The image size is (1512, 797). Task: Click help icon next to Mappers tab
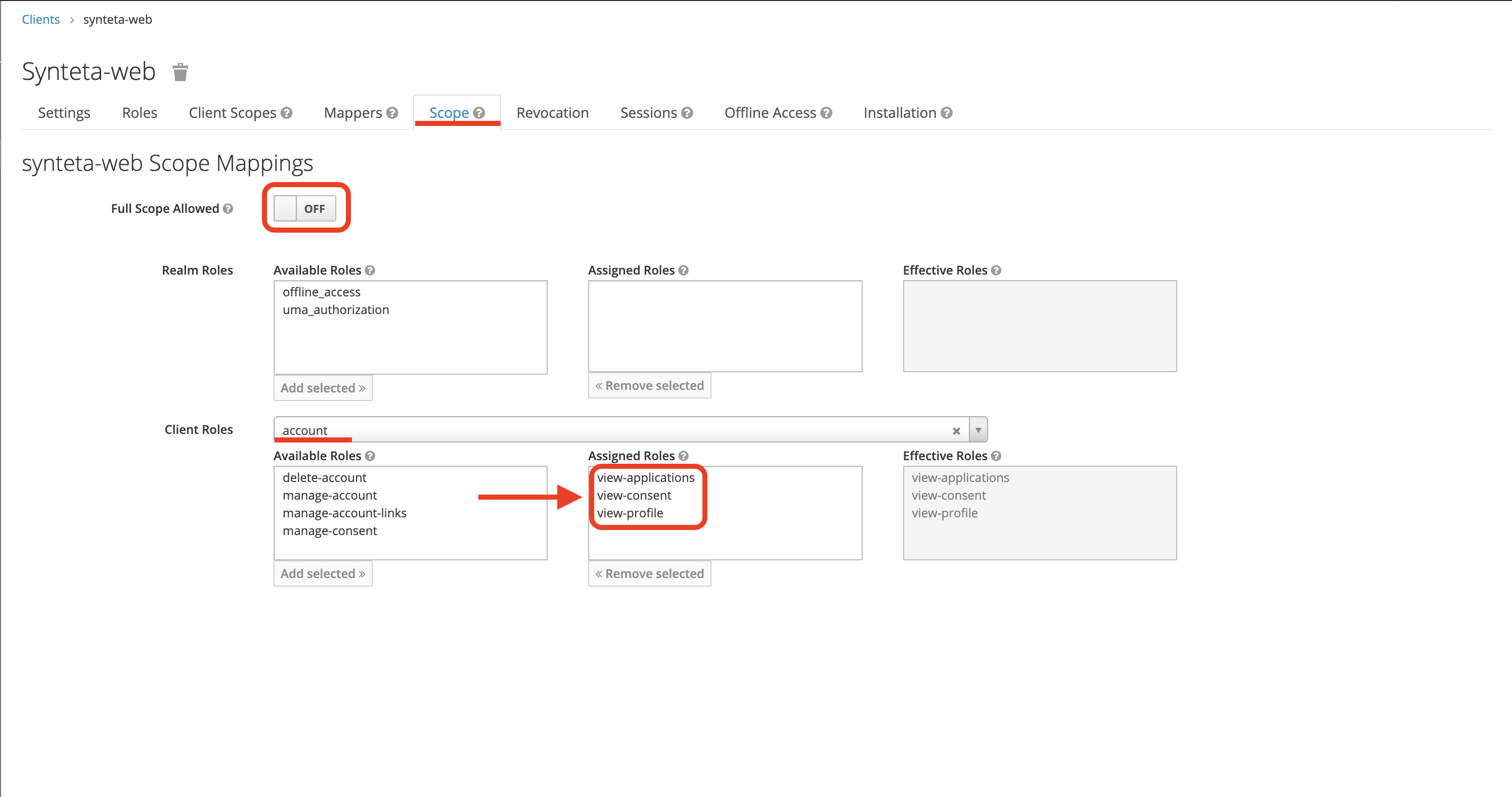pyautogui.click(x=392, y=113)
